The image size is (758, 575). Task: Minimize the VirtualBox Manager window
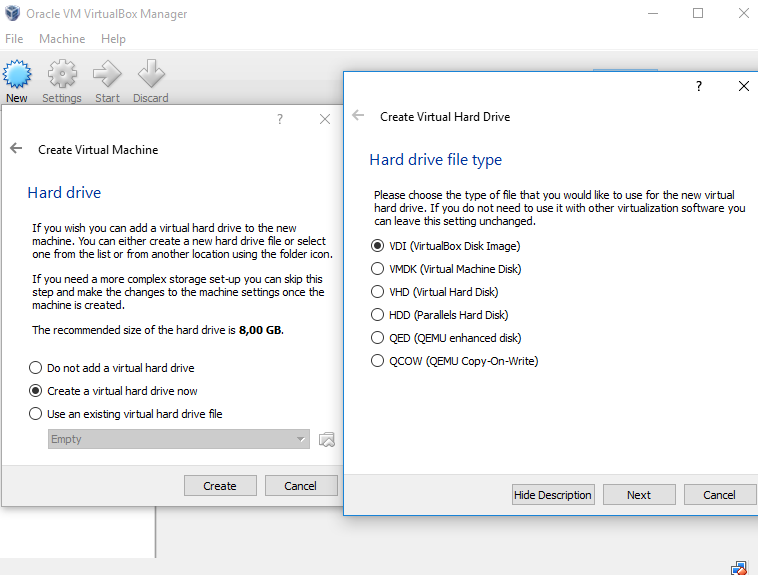tap(653, 13)
